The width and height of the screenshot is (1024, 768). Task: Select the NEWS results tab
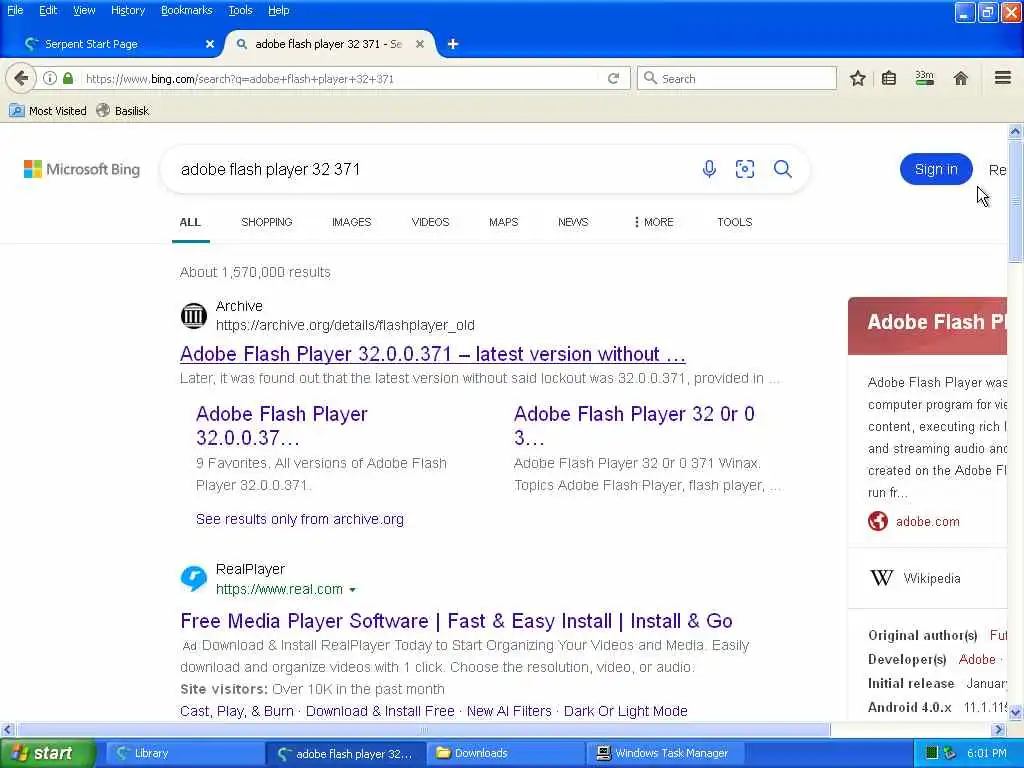click(x=573, y=222)
